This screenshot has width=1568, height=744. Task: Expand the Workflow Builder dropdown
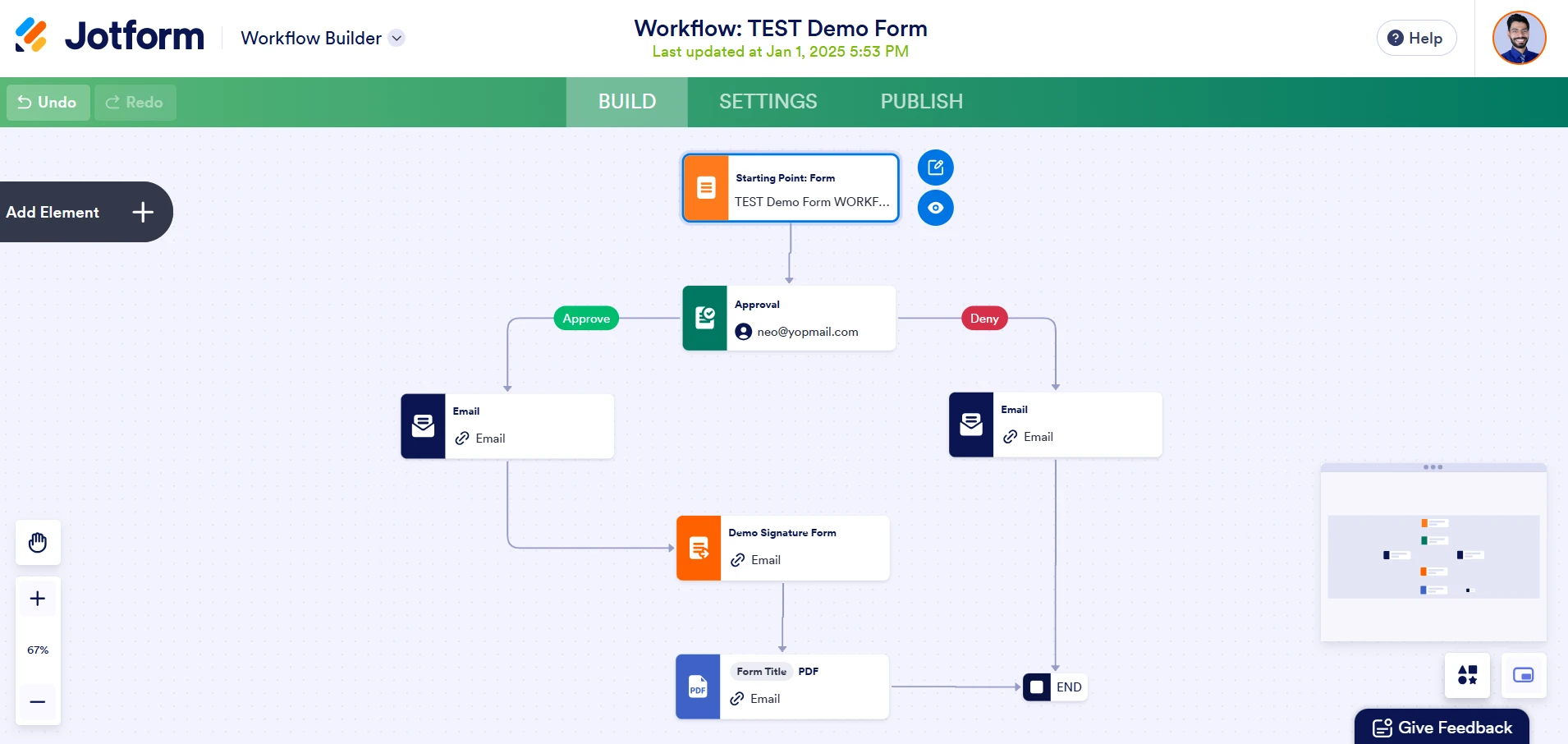[x=397, y=38]
